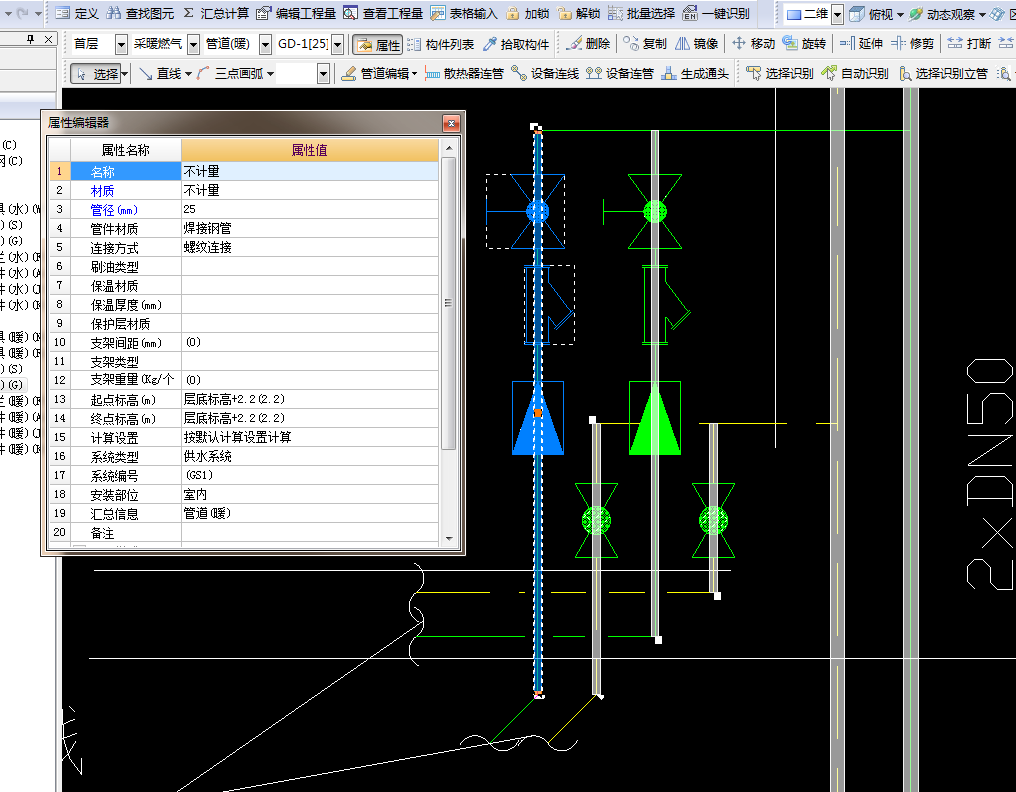Edit the 管径(mm) value 25
The width and height of the screenshot is (1016, 792).
coord(310,209)
